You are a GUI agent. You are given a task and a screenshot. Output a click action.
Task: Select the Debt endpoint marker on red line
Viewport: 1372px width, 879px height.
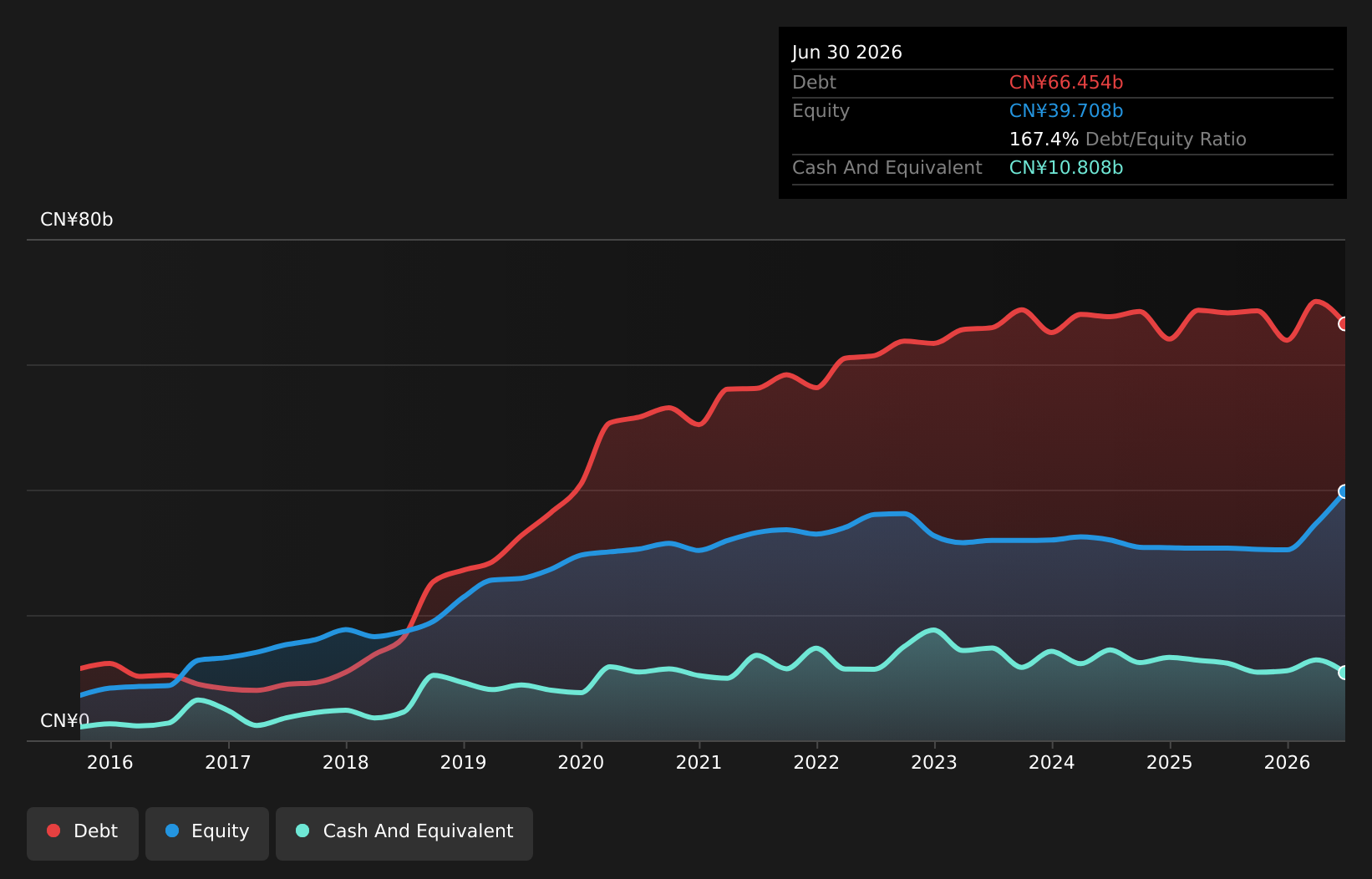coord(1344,324)
